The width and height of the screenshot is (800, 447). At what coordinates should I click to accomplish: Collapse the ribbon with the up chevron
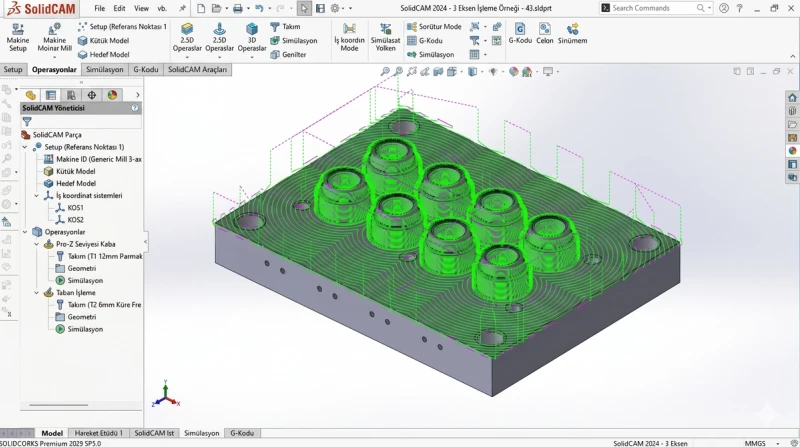click(792, 56)
